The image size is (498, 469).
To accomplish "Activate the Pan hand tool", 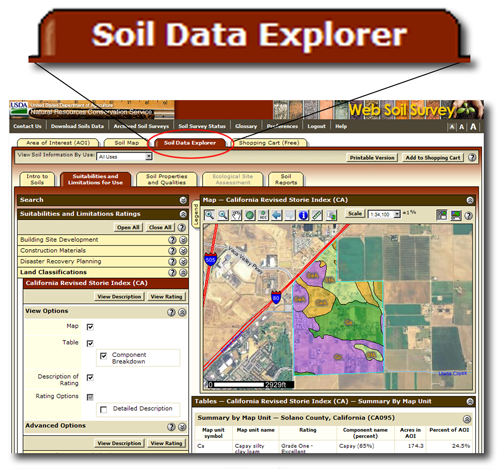I will pos(236,215).
